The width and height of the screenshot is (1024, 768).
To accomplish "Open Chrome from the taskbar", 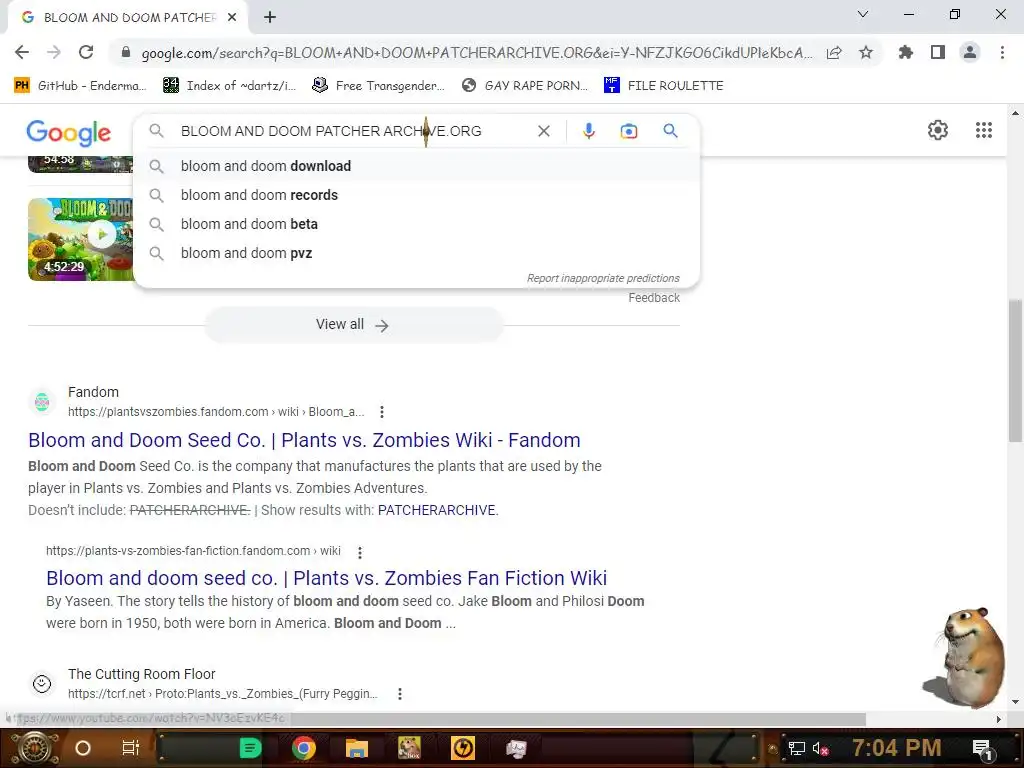I will (304, 748).
